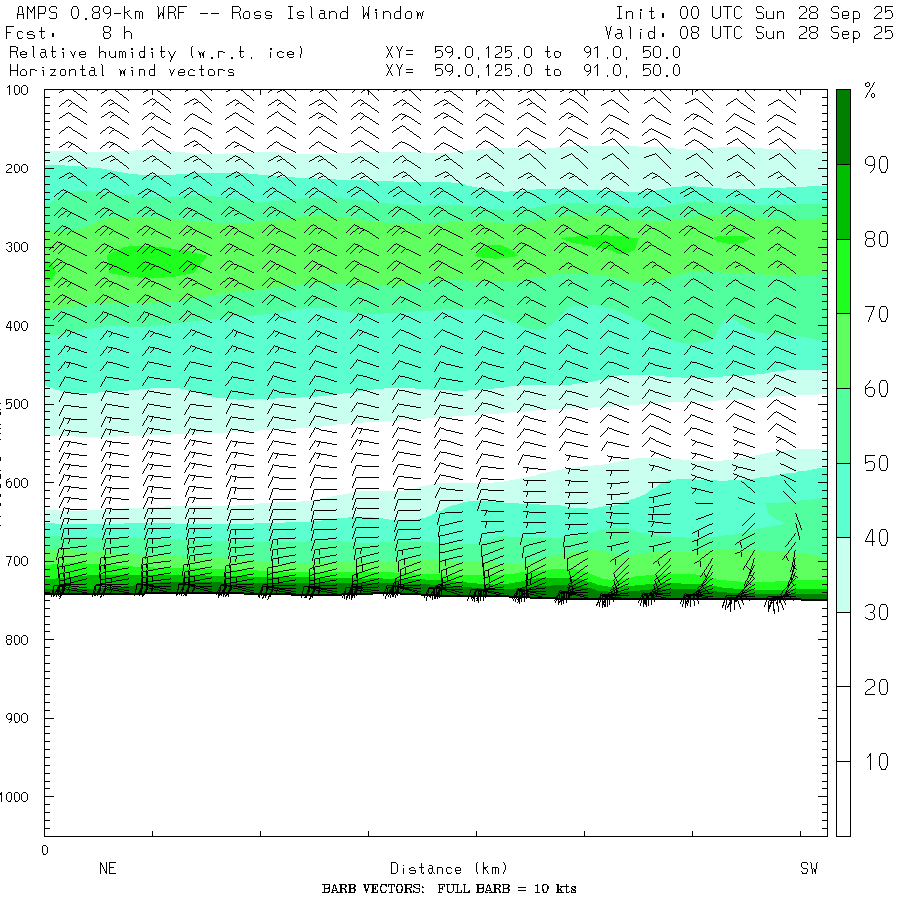
Task: Click the XY coordinates on the relative humidity line
Action: [533, 53]
